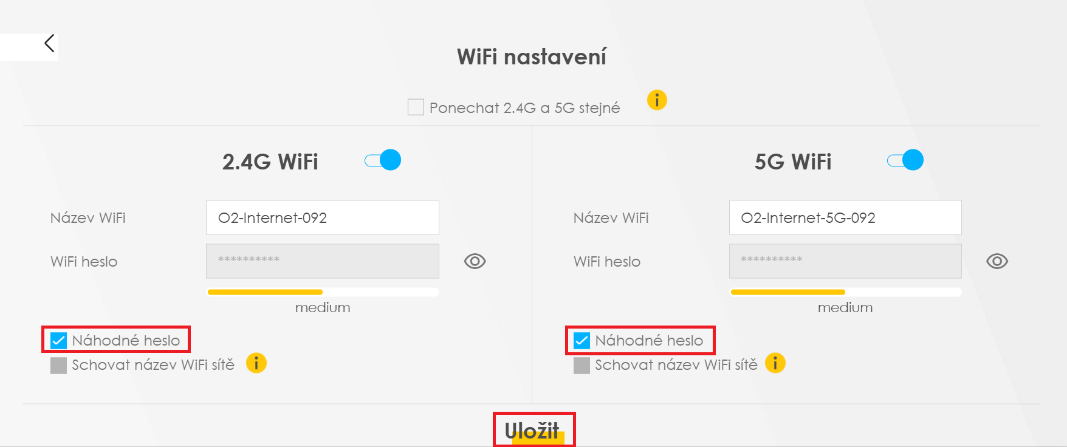Click the 5G WiFi heslo password field
Image resolution: width=1067 pixels, height=447 pixels.
845,261
